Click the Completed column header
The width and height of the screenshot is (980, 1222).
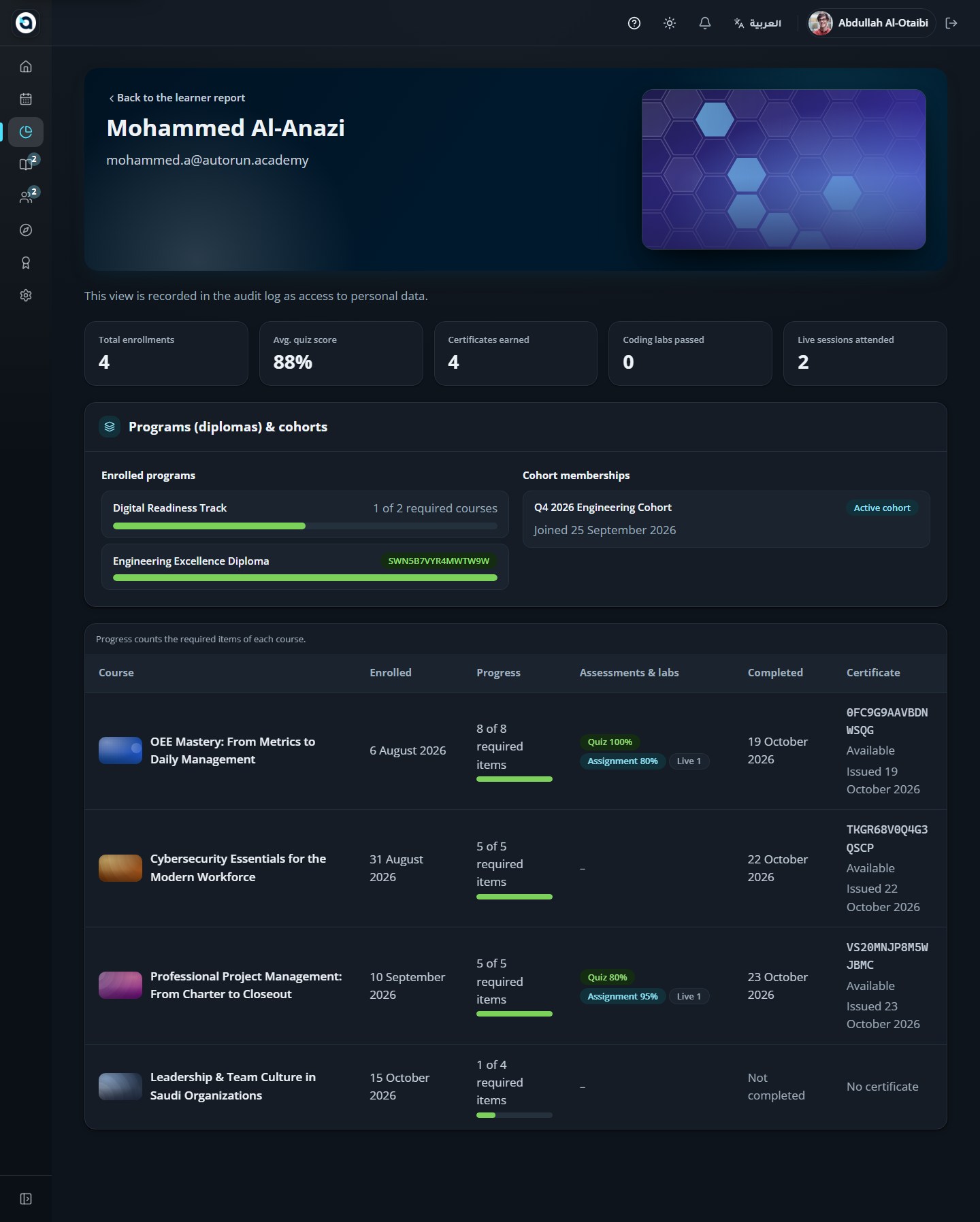pyautogui.click(x=775, y=673)
